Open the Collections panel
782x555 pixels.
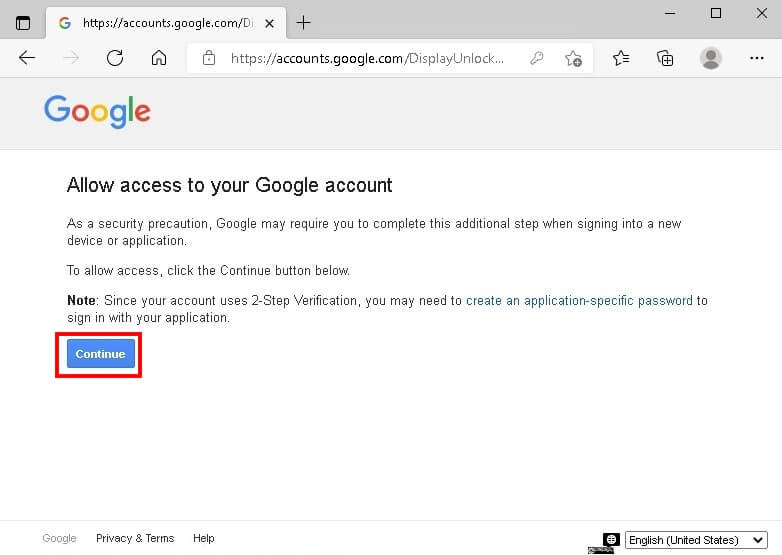point(665,58)
